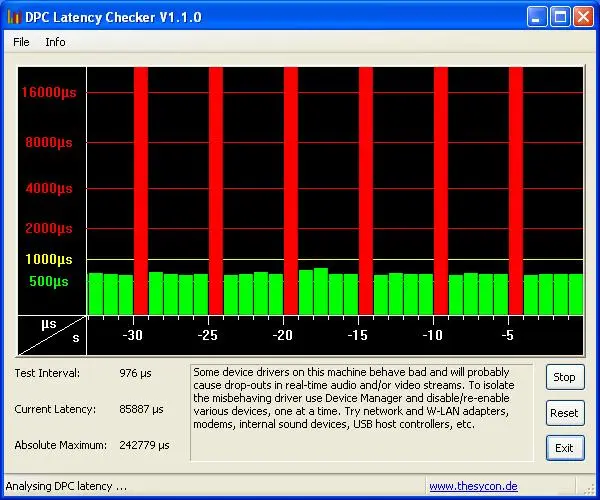Viewport: 600px width, 500px height.
Task: Click the red latency spike above -20
Action: [x=291, y=191]
